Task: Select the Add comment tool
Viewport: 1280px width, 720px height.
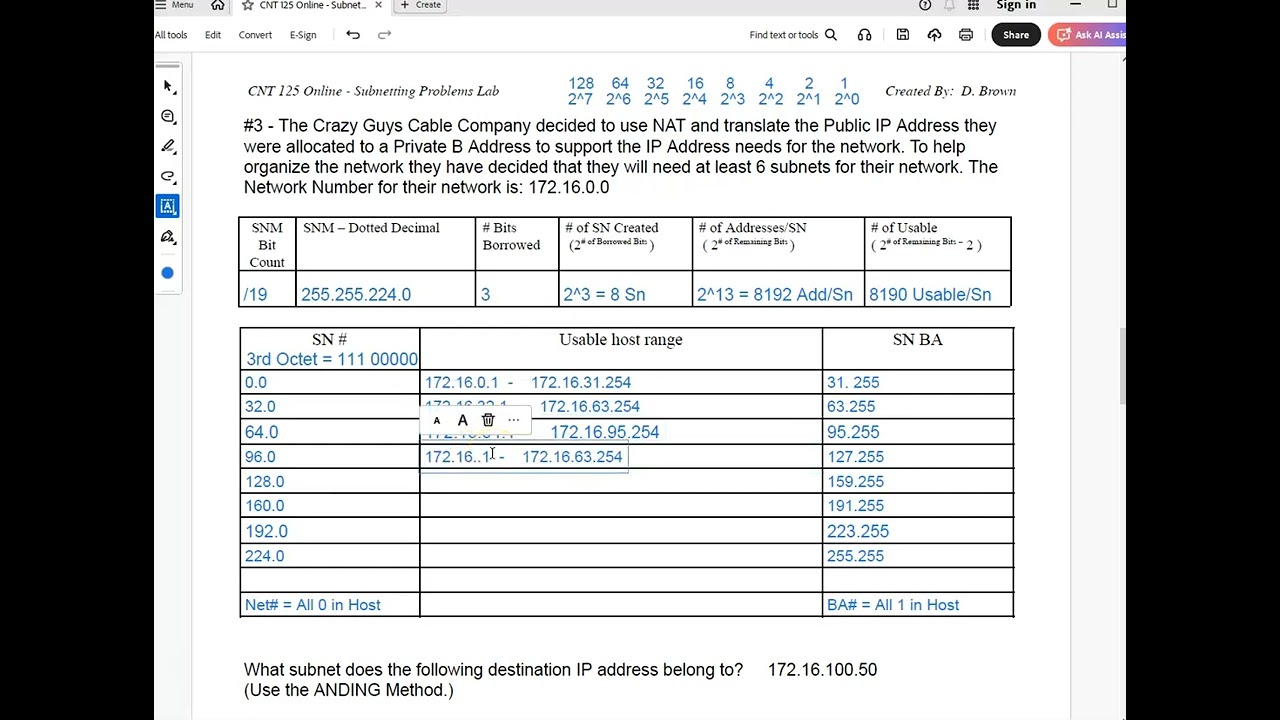Action: tap(168, 117)
